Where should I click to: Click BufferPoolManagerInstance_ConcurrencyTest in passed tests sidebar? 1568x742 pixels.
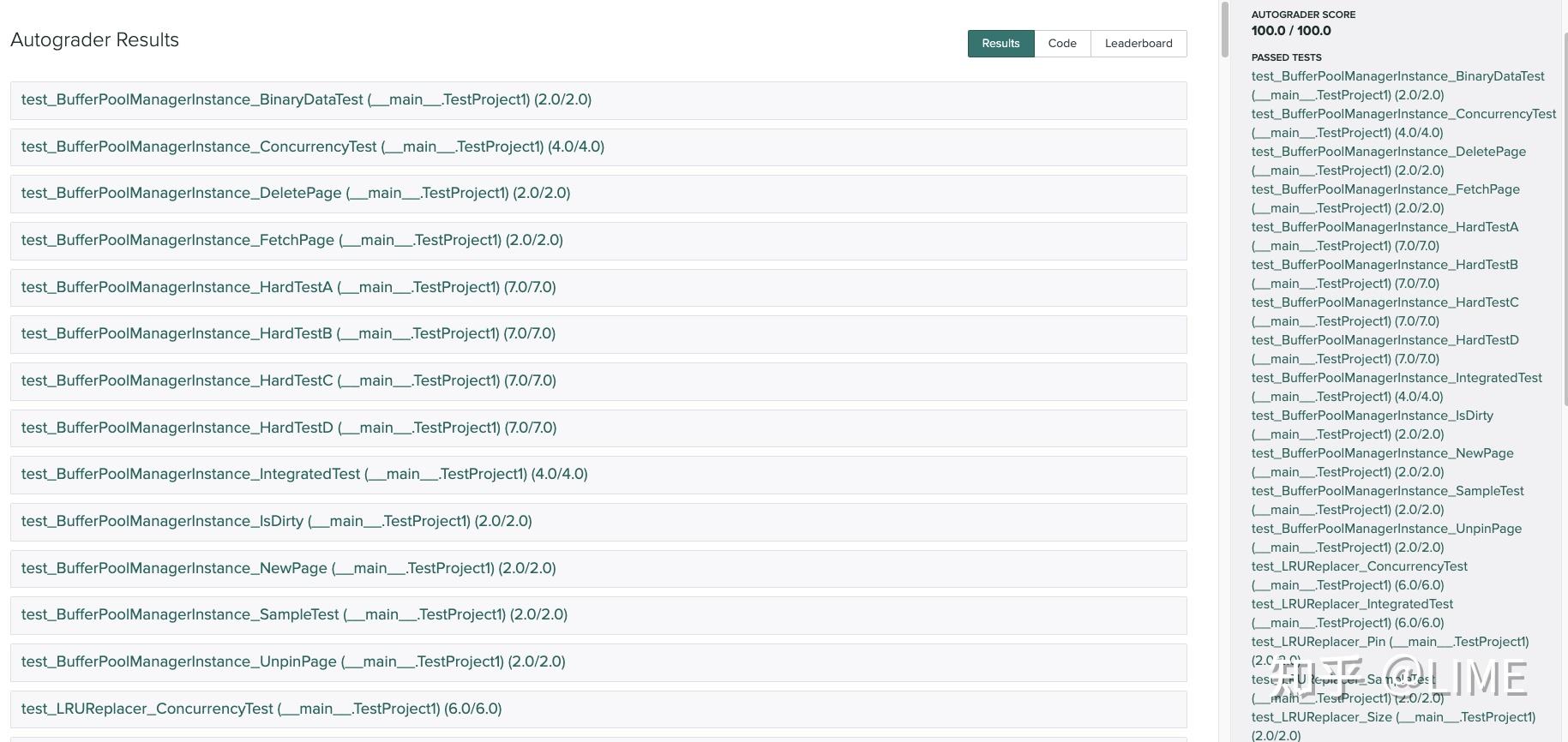1403,123
